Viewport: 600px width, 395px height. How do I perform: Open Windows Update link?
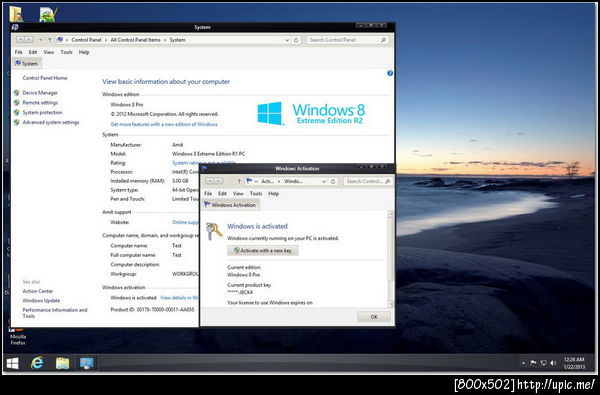tap(41, 300)
